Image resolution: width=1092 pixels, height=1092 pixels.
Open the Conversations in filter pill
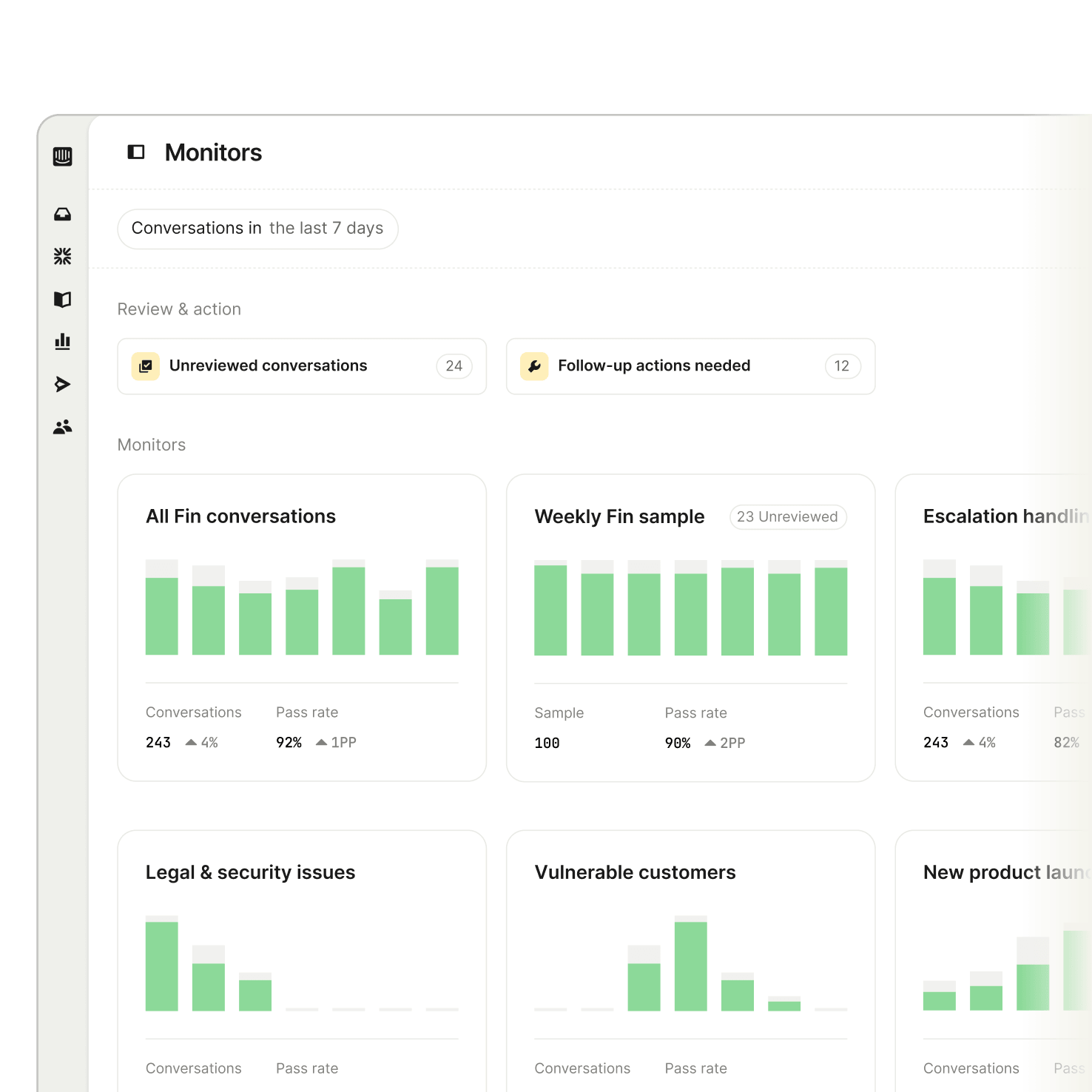pyautogui.click(x=196, y=228)
